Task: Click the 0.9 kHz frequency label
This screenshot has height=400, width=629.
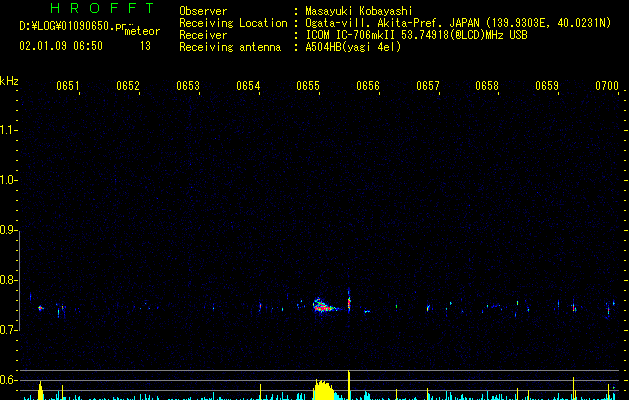Action: click(x=8, y=230)
